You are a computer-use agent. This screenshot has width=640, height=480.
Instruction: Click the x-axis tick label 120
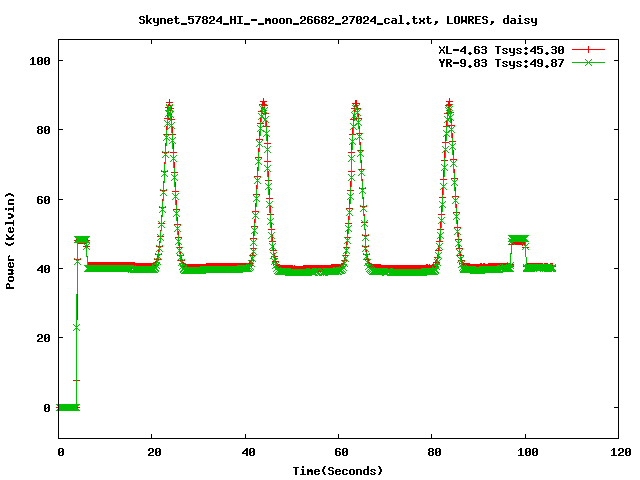(621, 452)
